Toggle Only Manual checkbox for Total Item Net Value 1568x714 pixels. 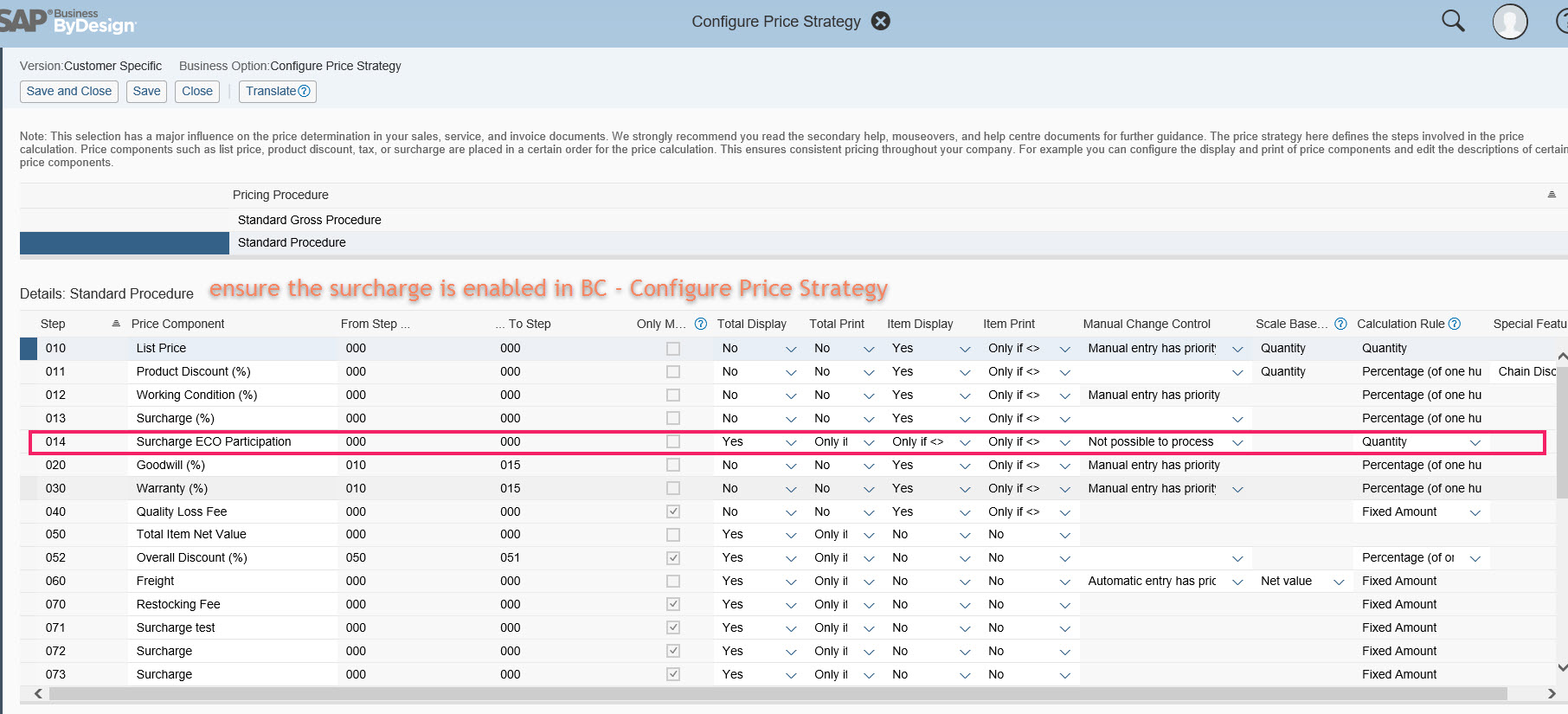pyautogui.click(x=673, y=535)
